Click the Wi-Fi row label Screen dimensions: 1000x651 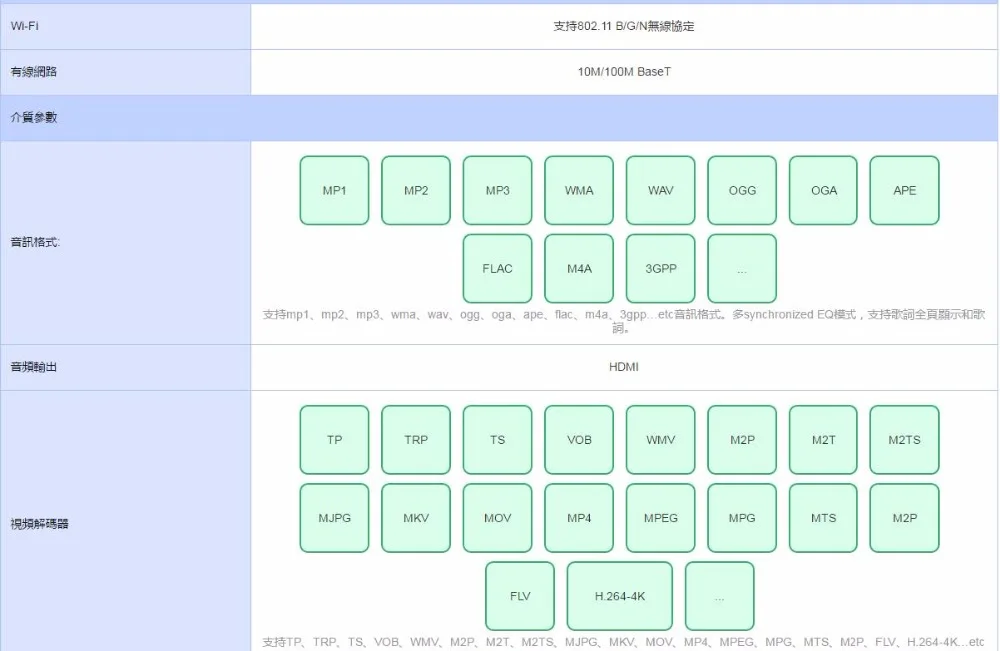click(24, 26)
